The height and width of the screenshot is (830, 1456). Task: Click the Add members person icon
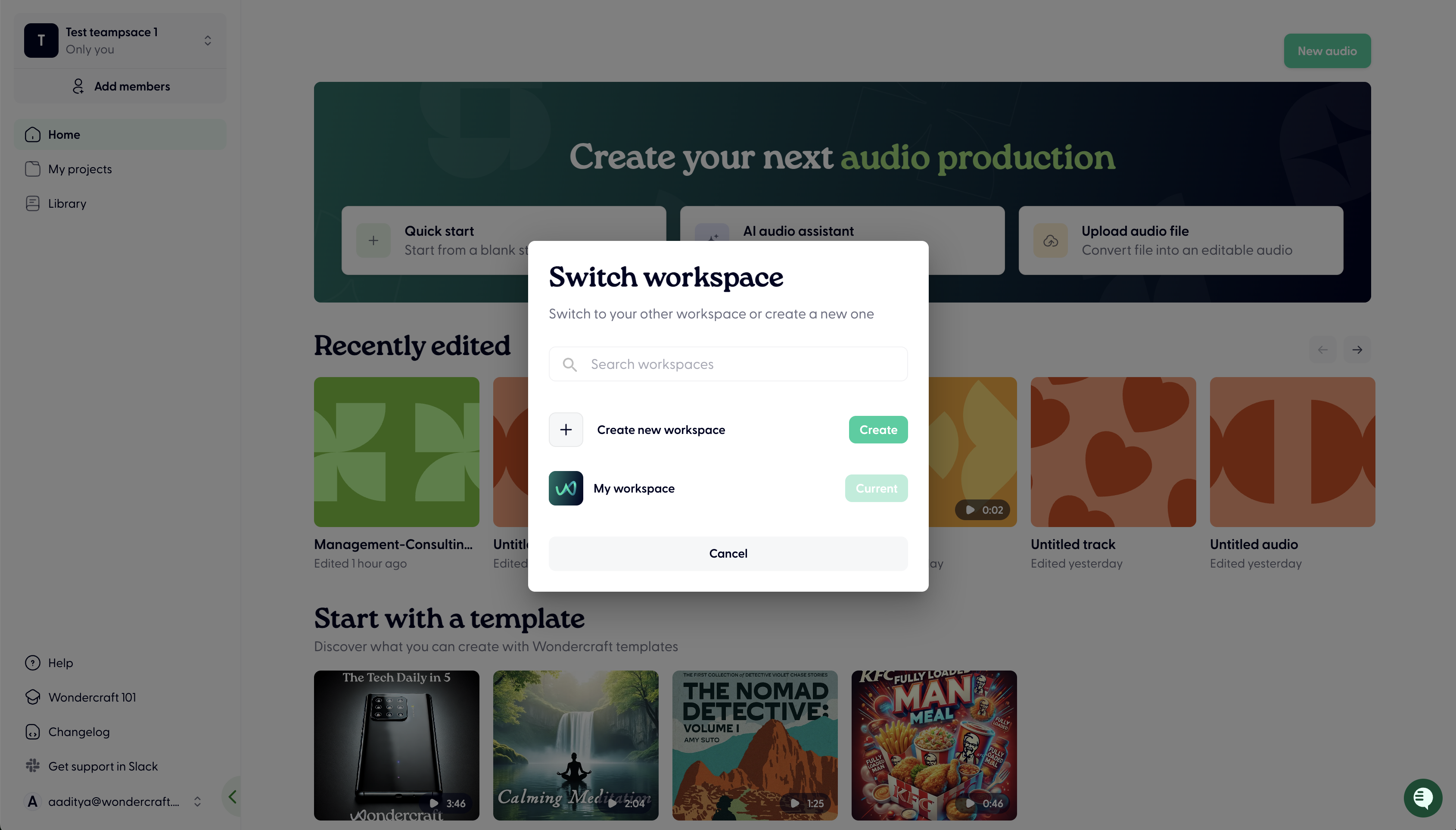[78, 86]
